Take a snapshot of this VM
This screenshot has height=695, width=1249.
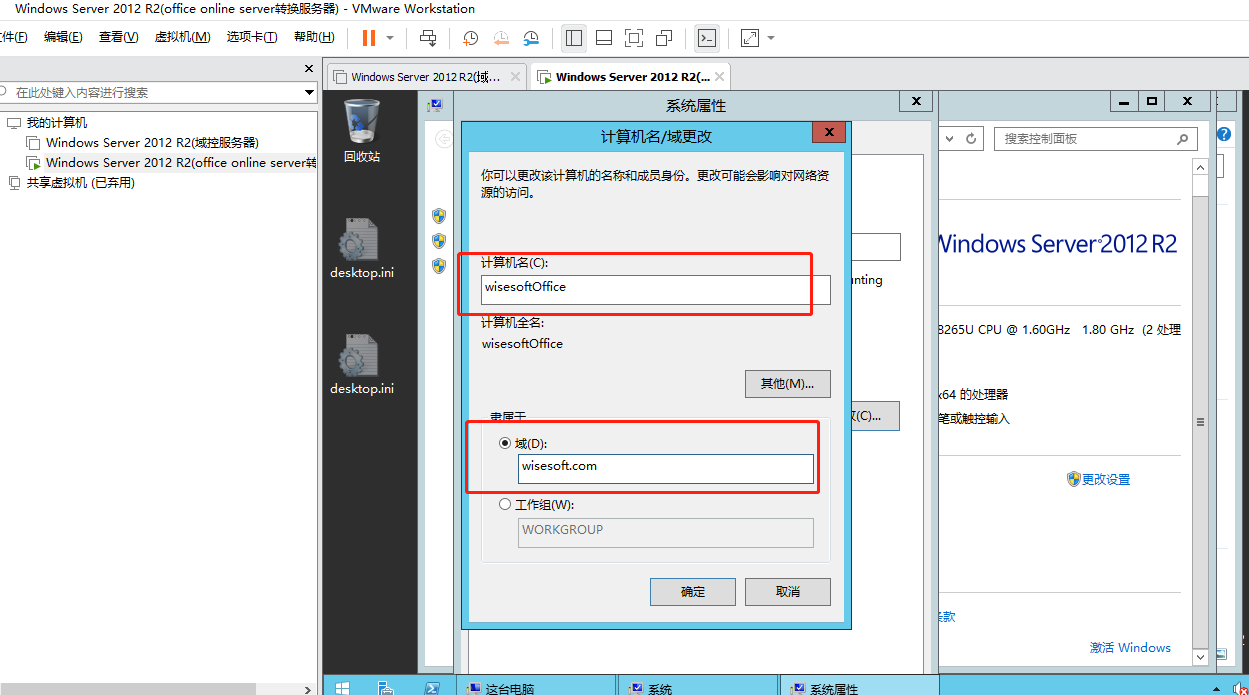(x=470, y=38)
